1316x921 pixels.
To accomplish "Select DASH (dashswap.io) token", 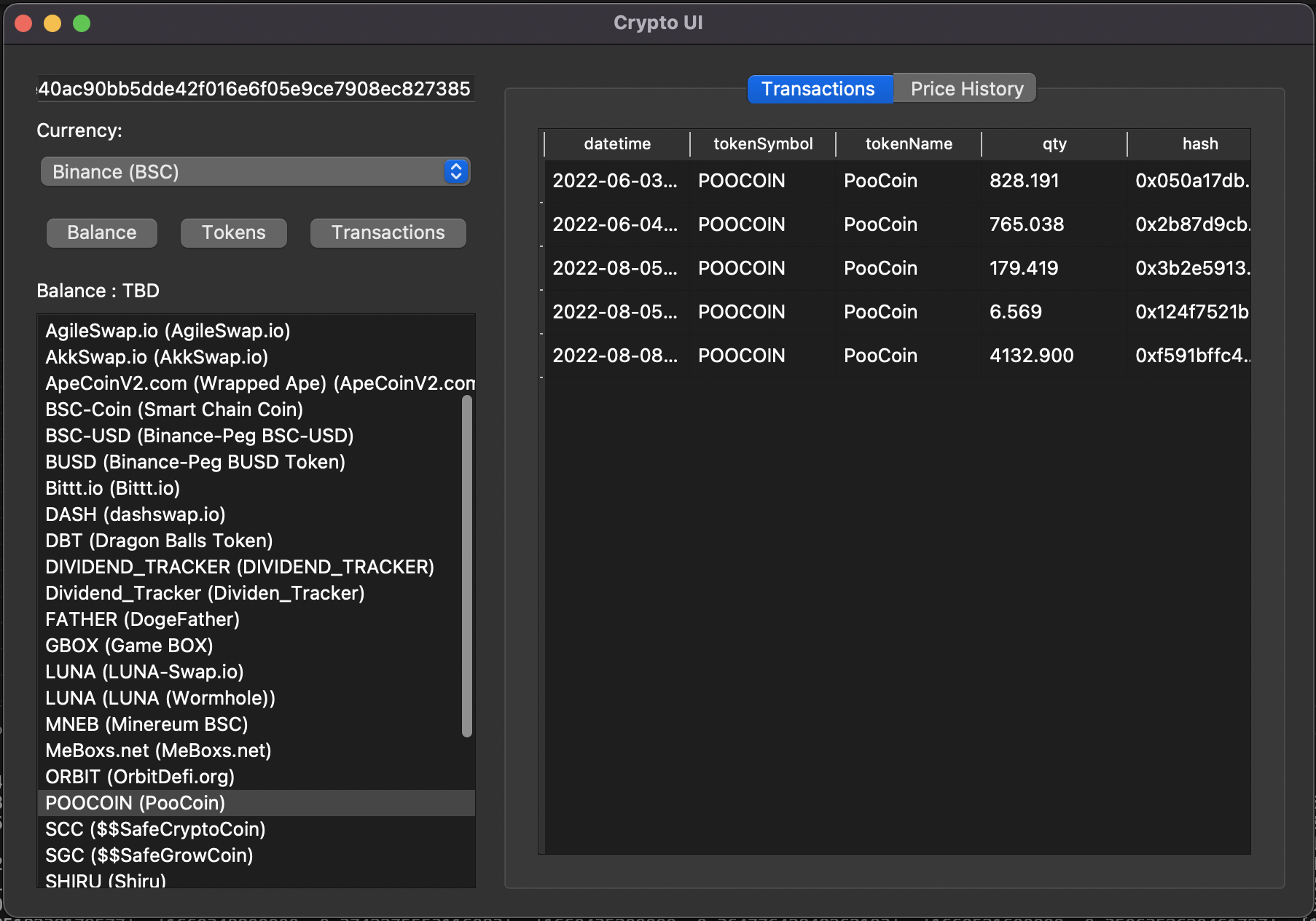I will [x=256, y=514].
